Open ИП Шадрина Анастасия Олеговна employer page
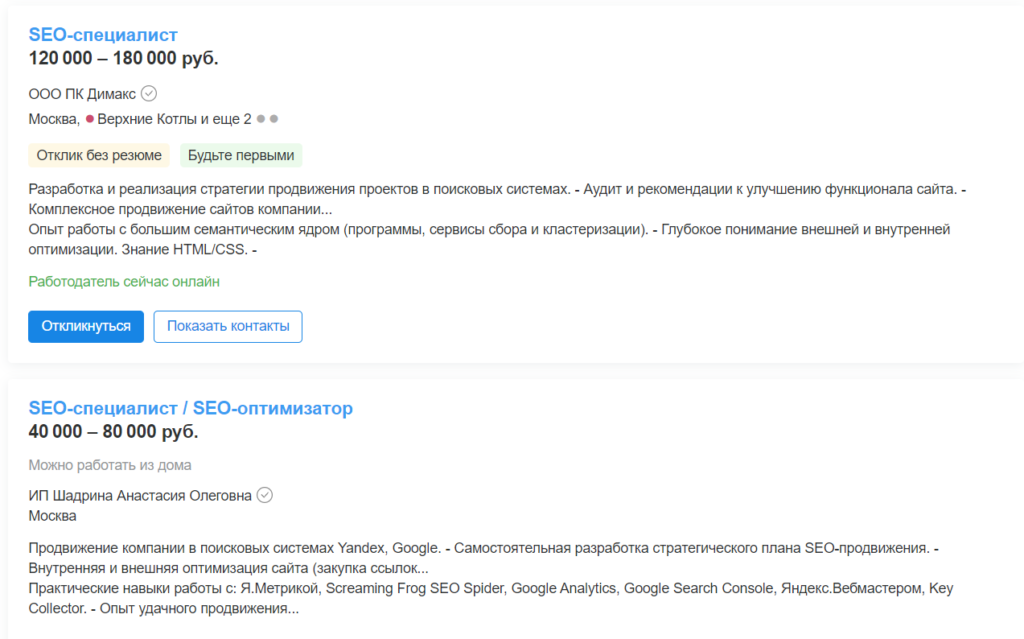Screen dimensions: 1024x639 (140, 495)
